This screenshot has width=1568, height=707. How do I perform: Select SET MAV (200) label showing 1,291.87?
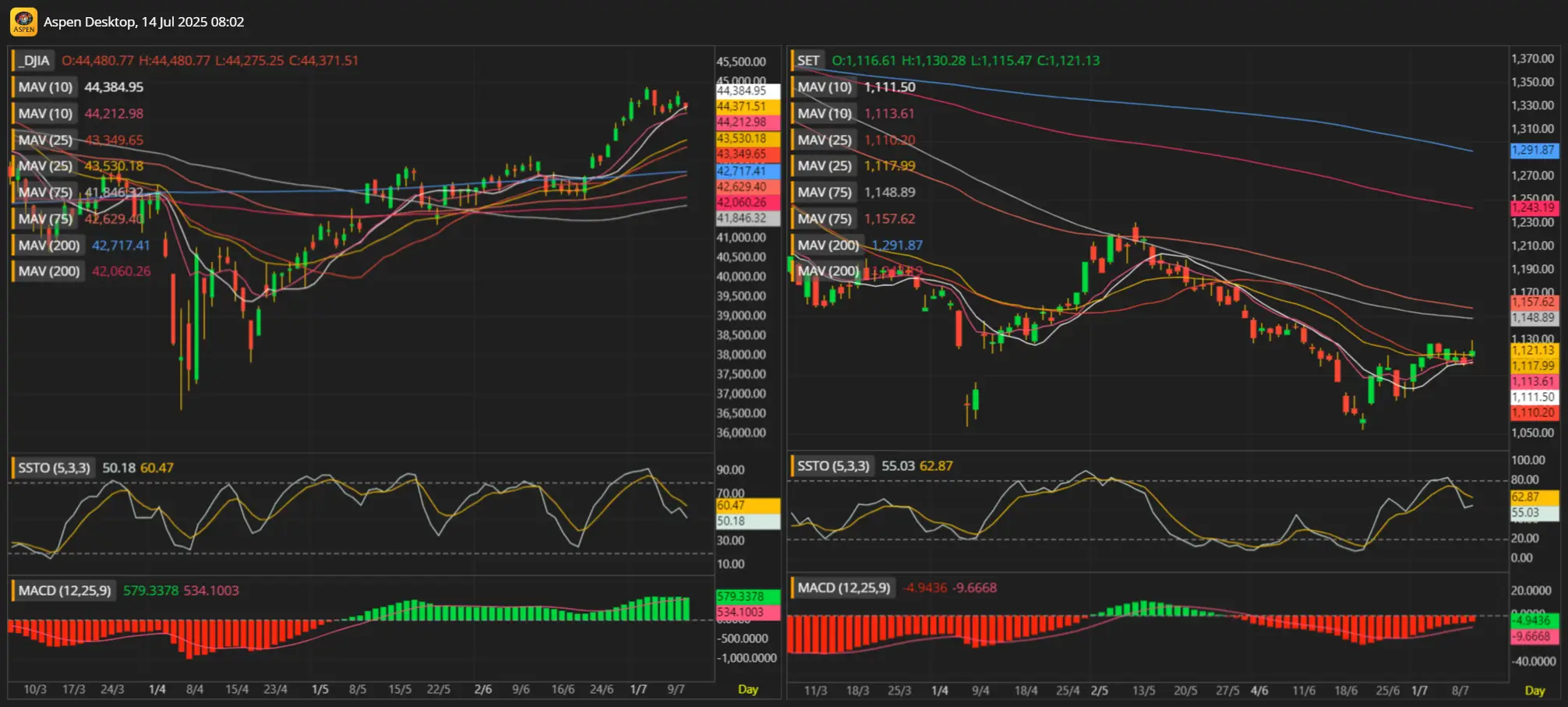[828, 246]
